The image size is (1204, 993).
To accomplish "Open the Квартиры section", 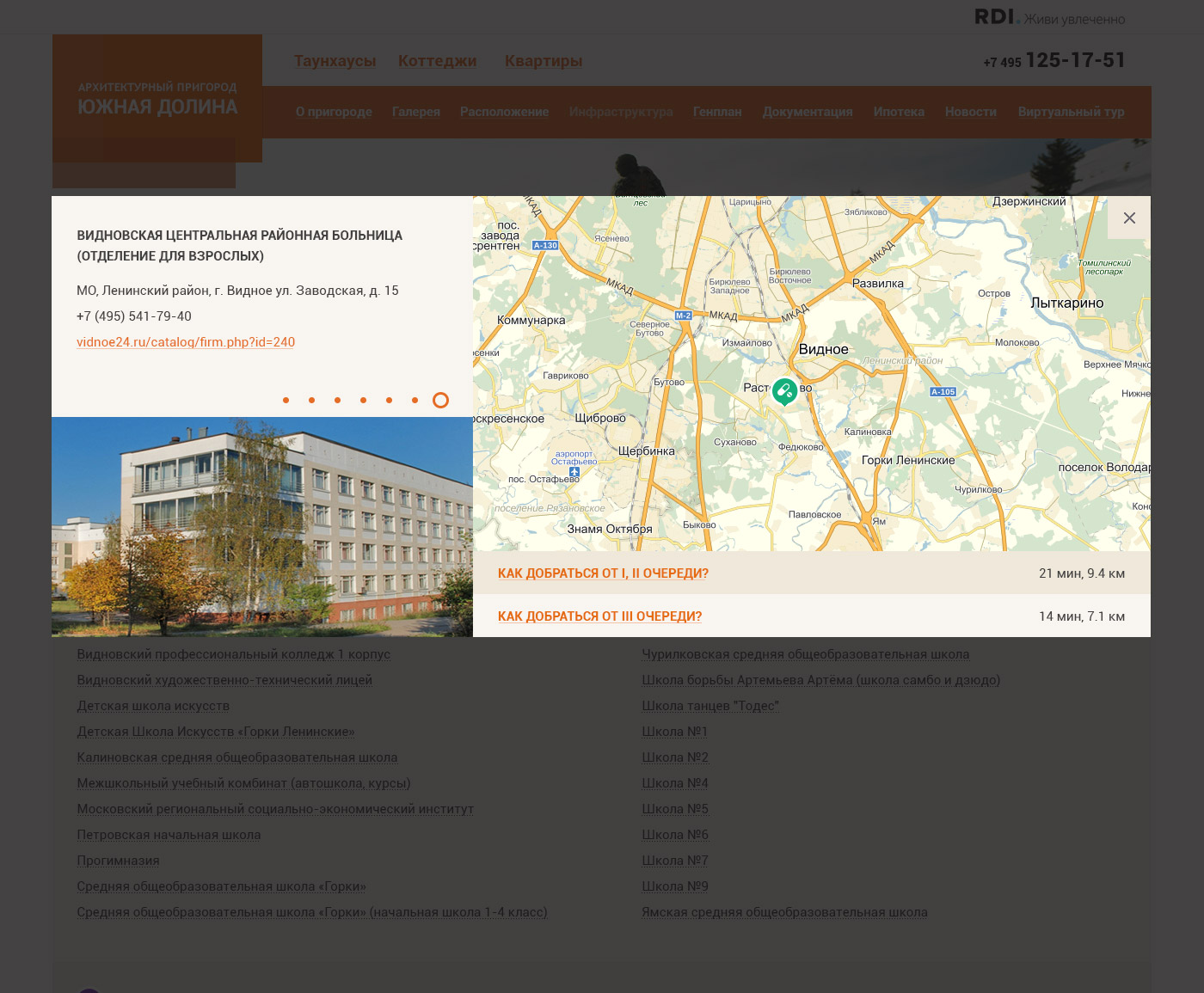I will 544,61.
